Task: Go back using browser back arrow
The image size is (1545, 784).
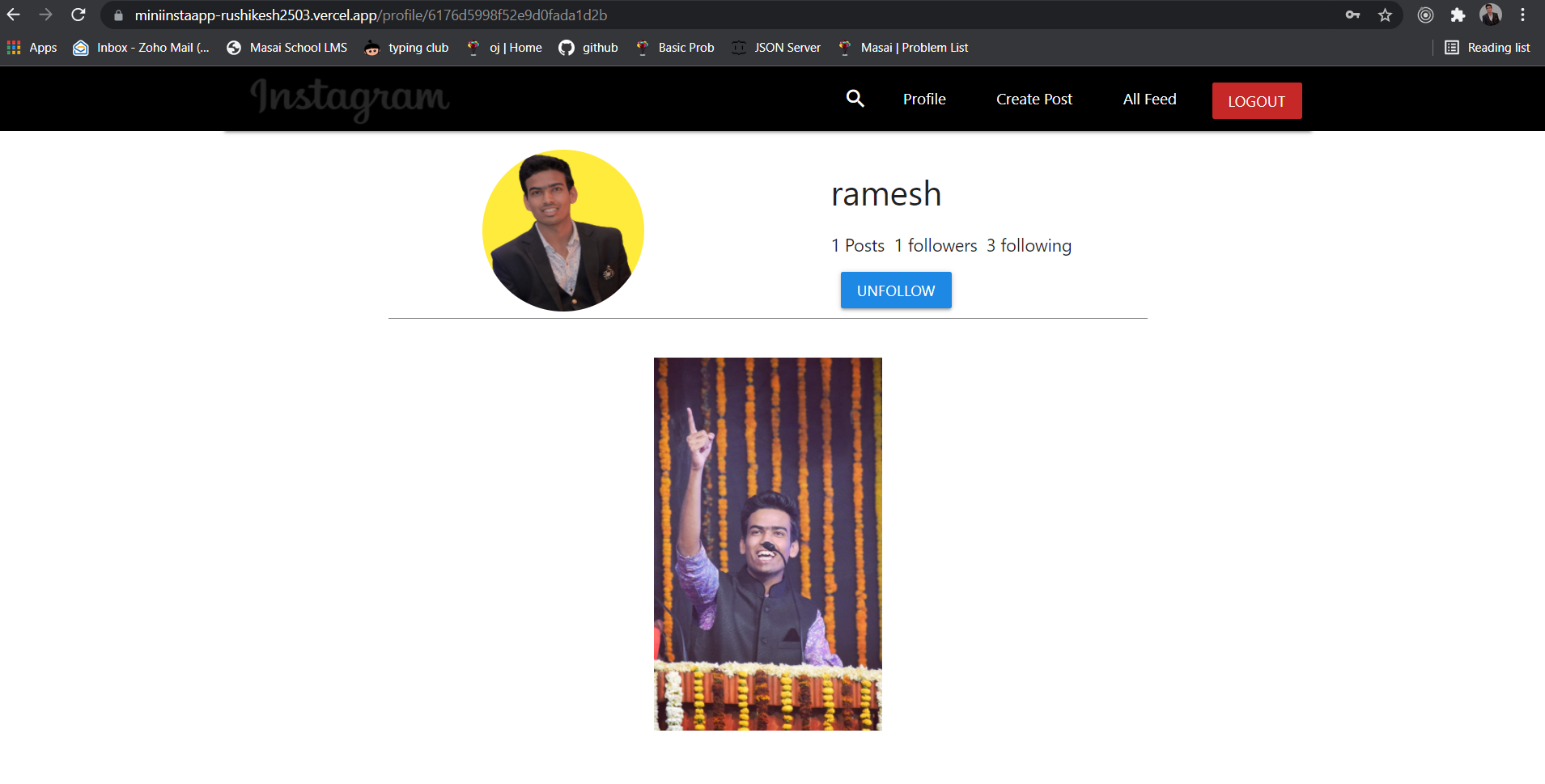Action: tap(14, 15)
